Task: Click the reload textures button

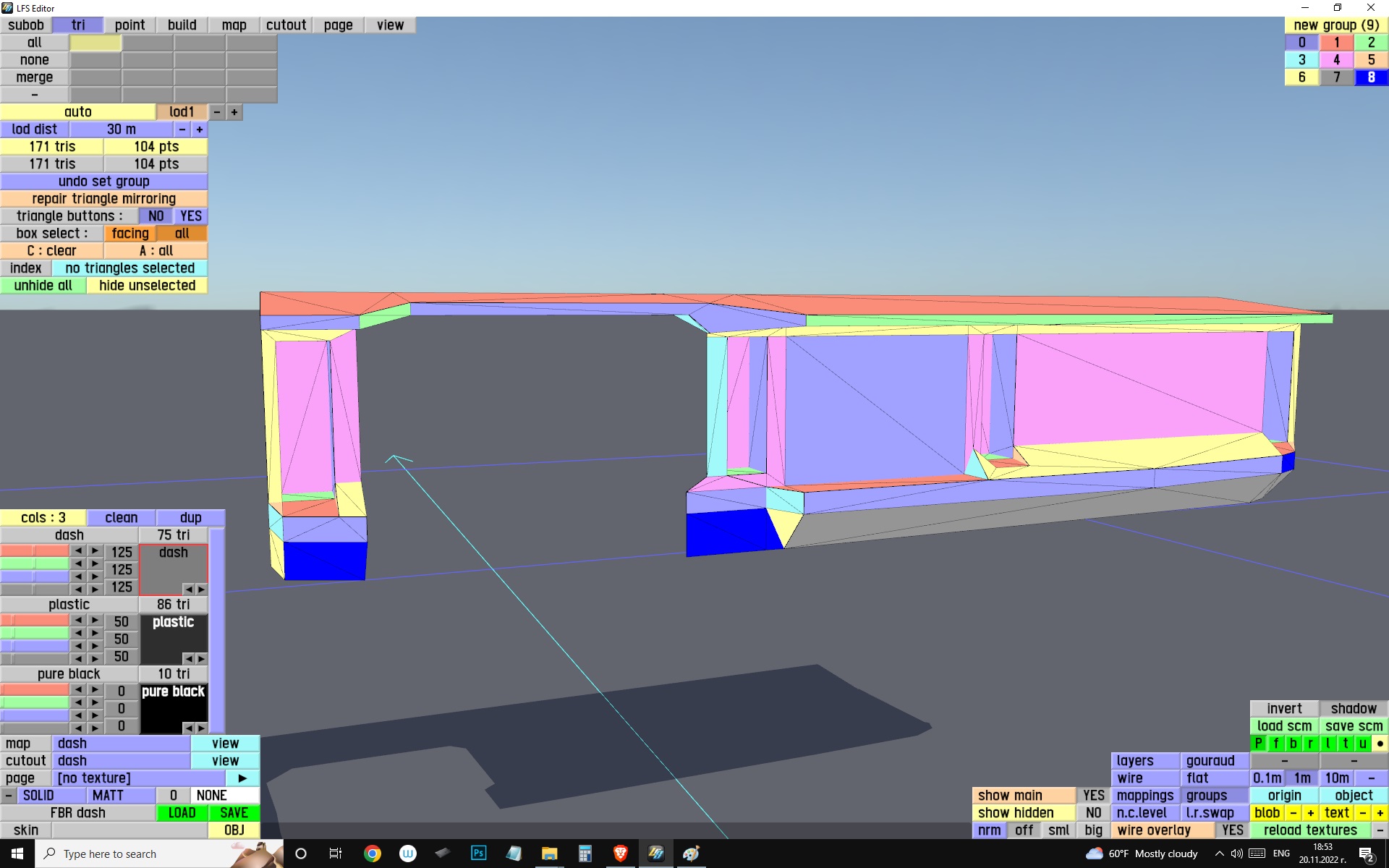Action: tap(1309, 830)
